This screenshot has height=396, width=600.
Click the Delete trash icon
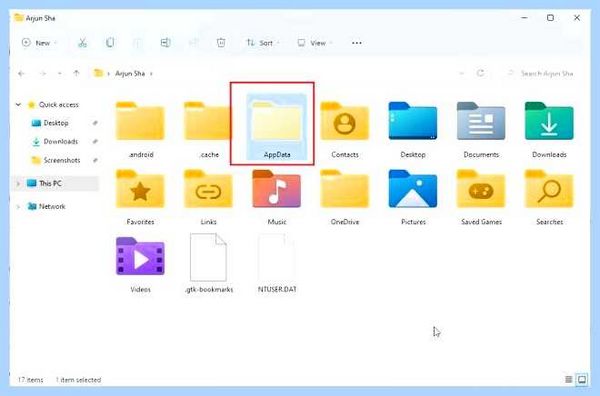pyautogui.click(x=221, y=42)
